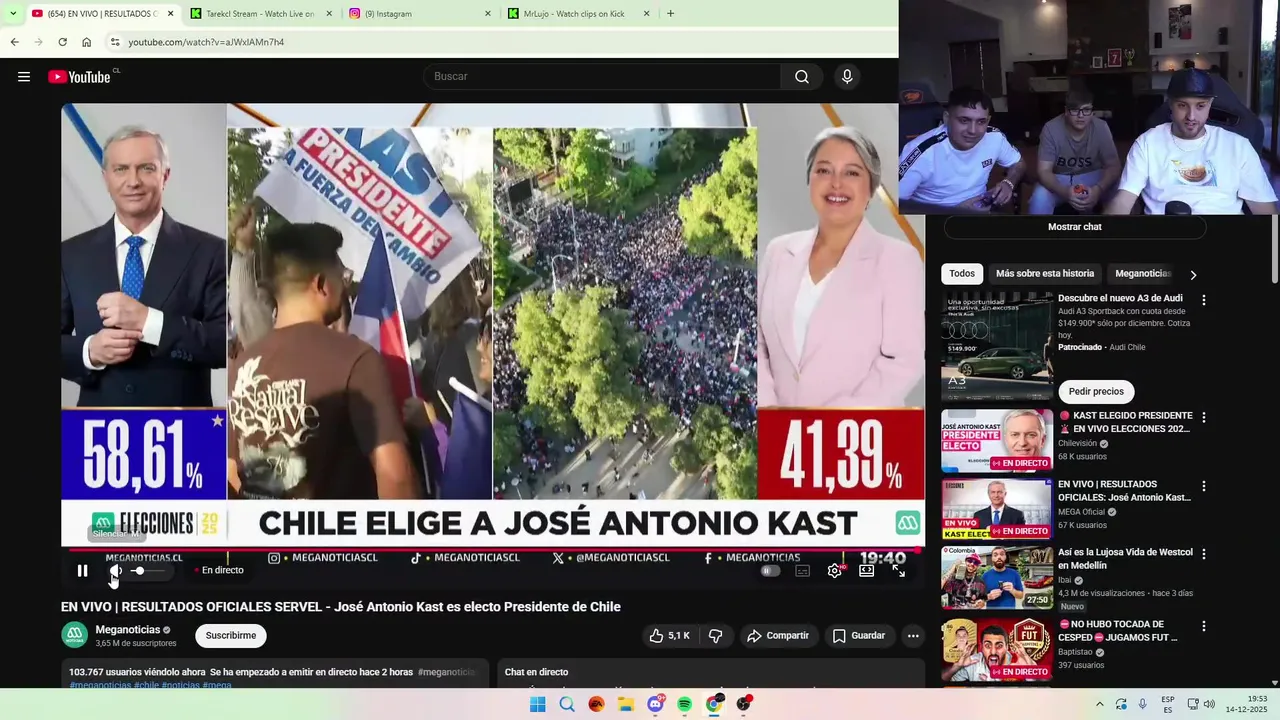Switch to Tarekcl Stream Kick tab
1280x720 pixels.
(x=260, y=14)
